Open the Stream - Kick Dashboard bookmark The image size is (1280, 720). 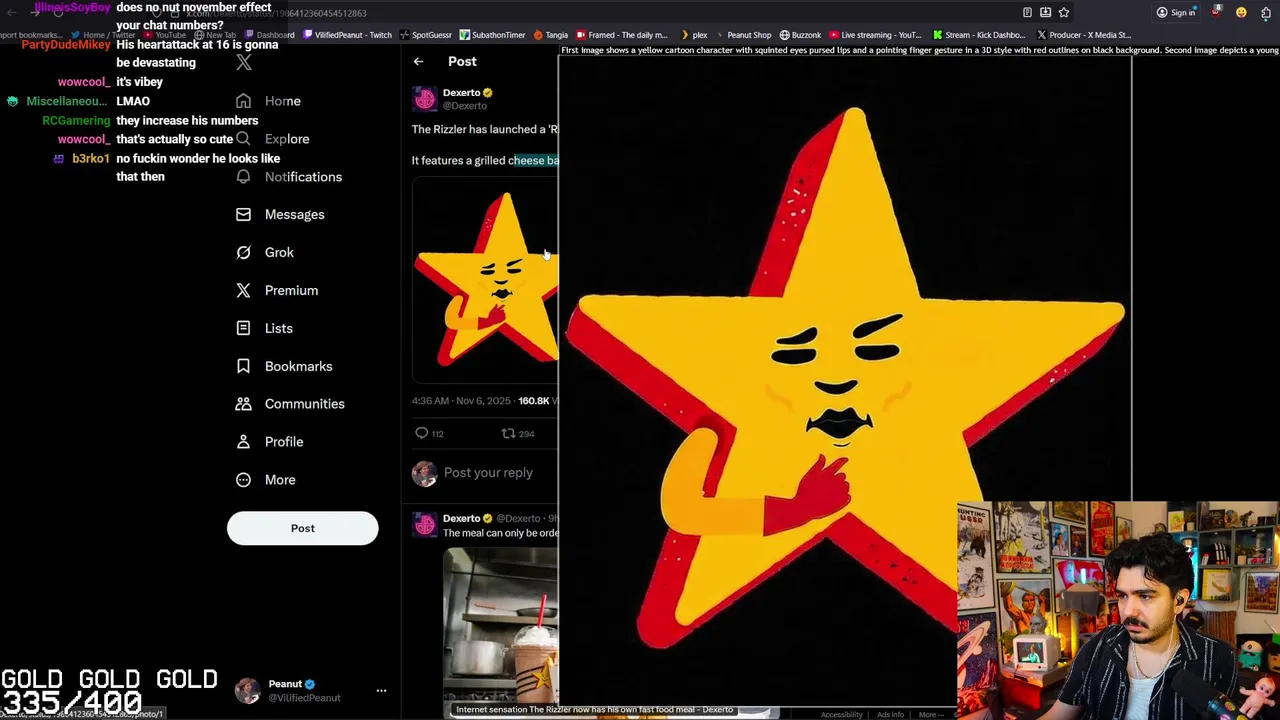pyautogui.click(x=979, y=35)
